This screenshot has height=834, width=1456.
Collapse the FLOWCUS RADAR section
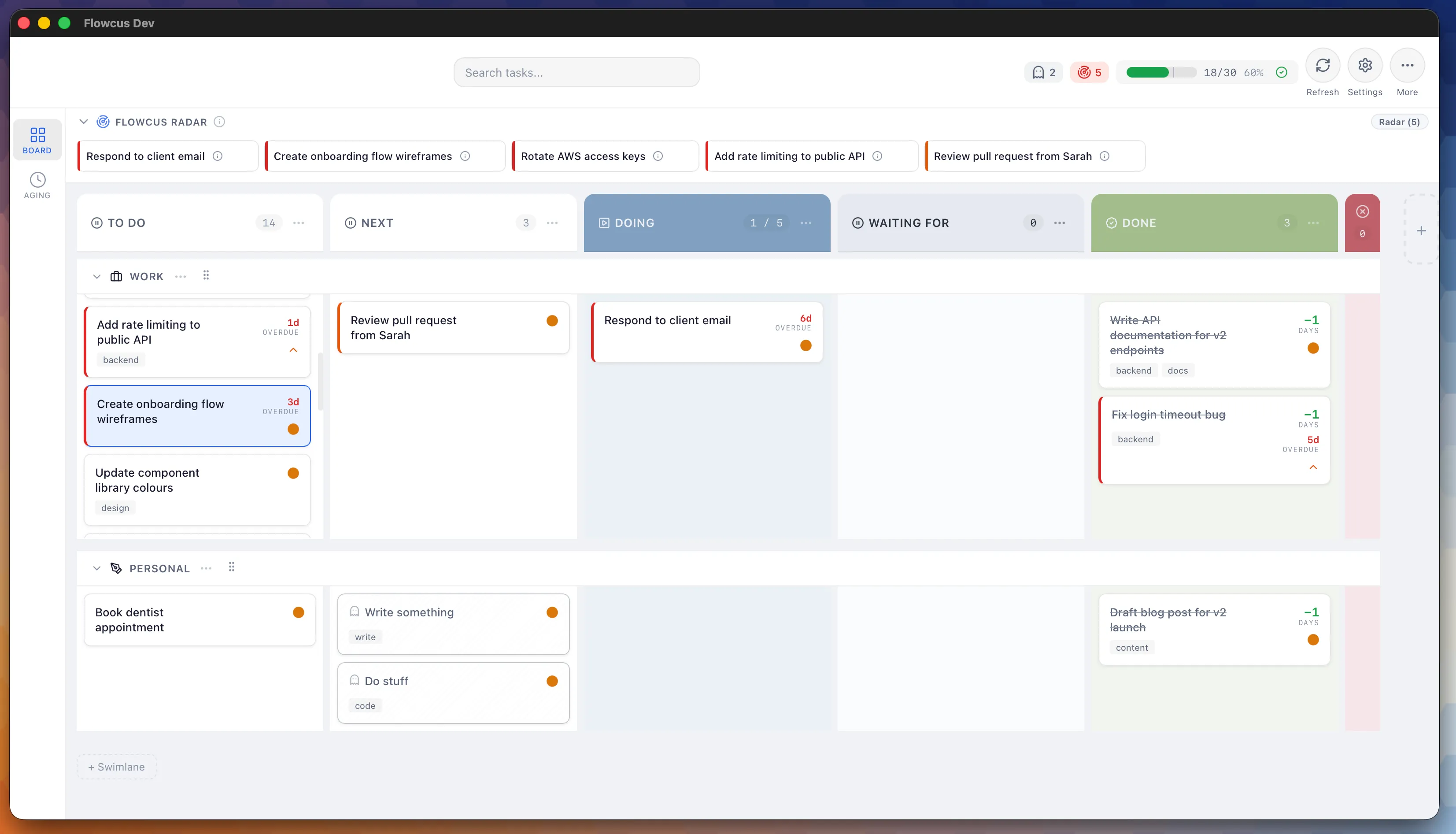pos(84,122)
